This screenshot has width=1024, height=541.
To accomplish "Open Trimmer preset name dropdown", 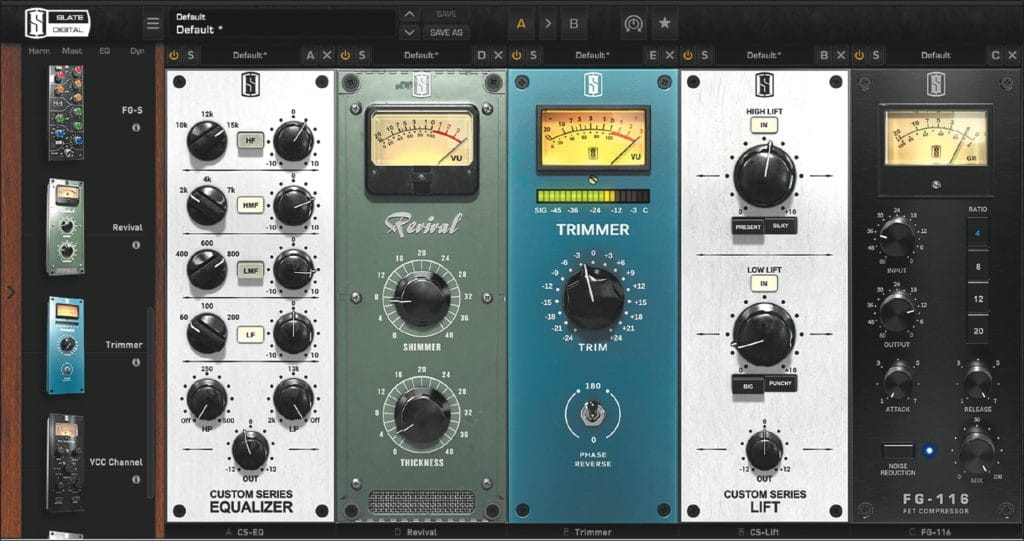I will tap(592, 56).
